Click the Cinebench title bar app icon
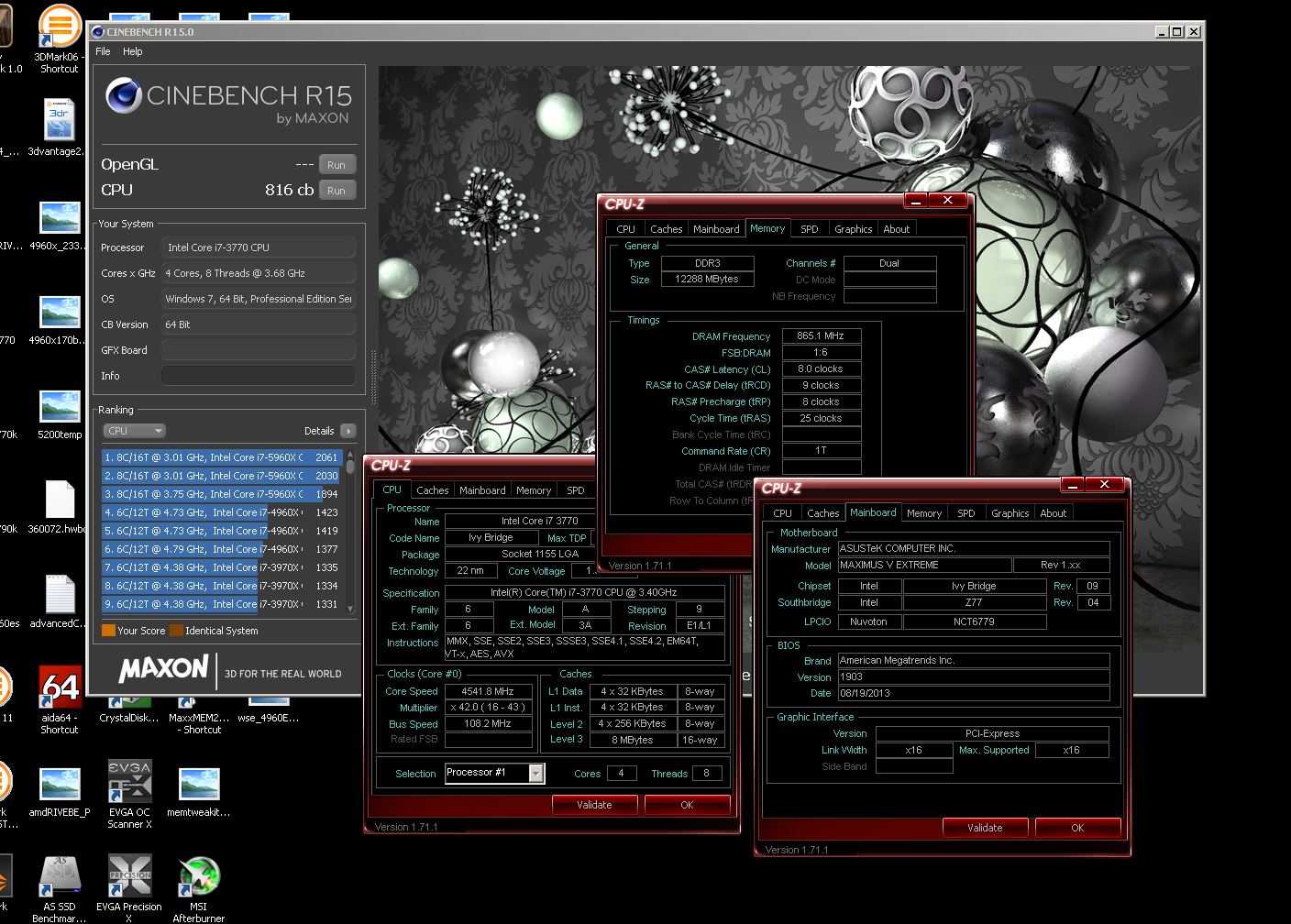 [98, 32]
